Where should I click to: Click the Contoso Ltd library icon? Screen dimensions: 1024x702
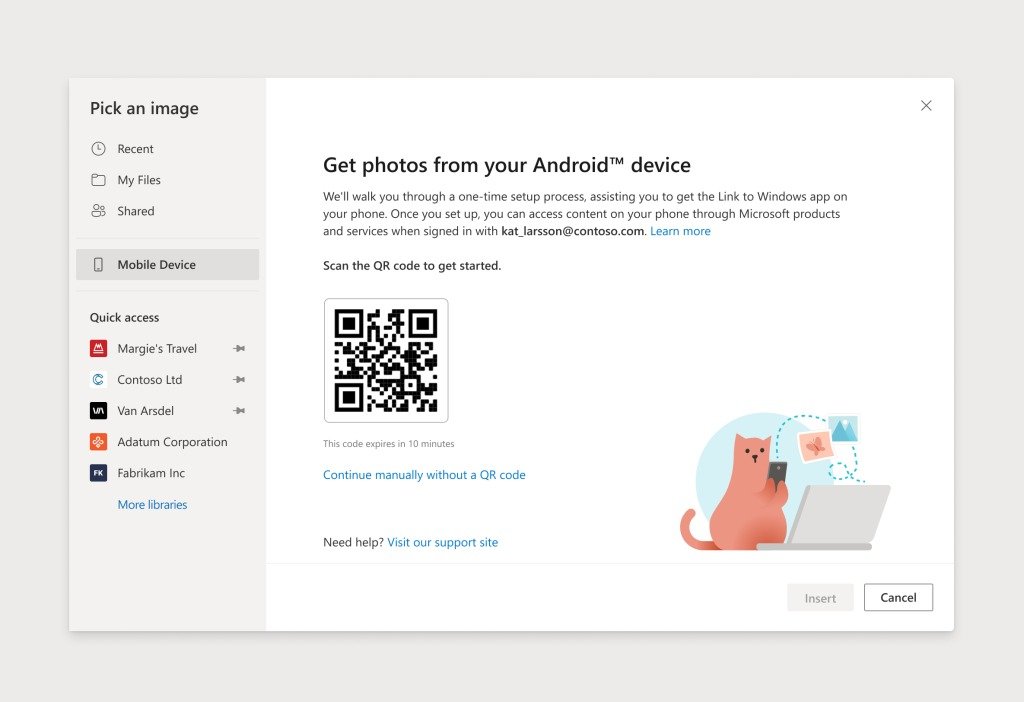tap(98, 380)
